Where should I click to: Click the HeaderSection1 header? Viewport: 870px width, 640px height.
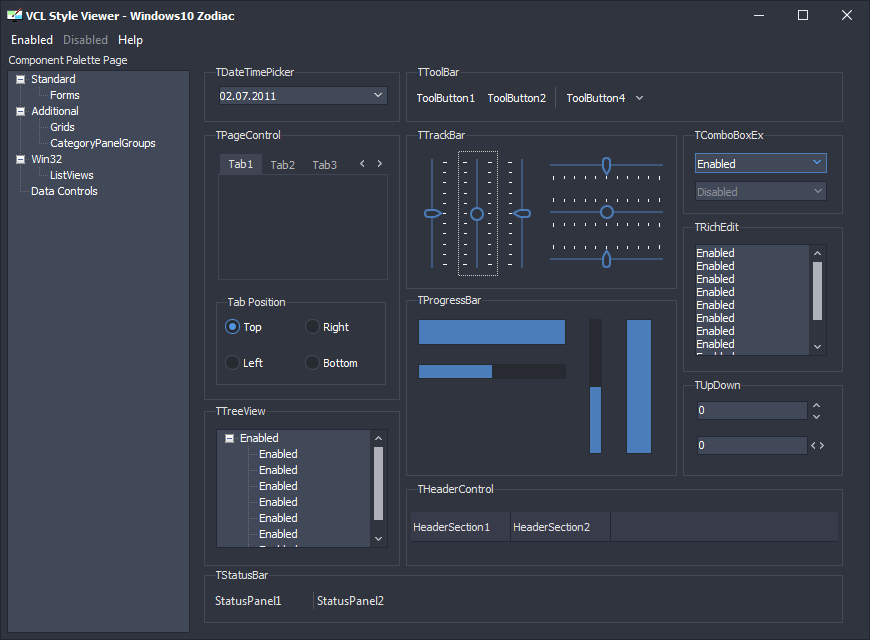pos(461,527)
